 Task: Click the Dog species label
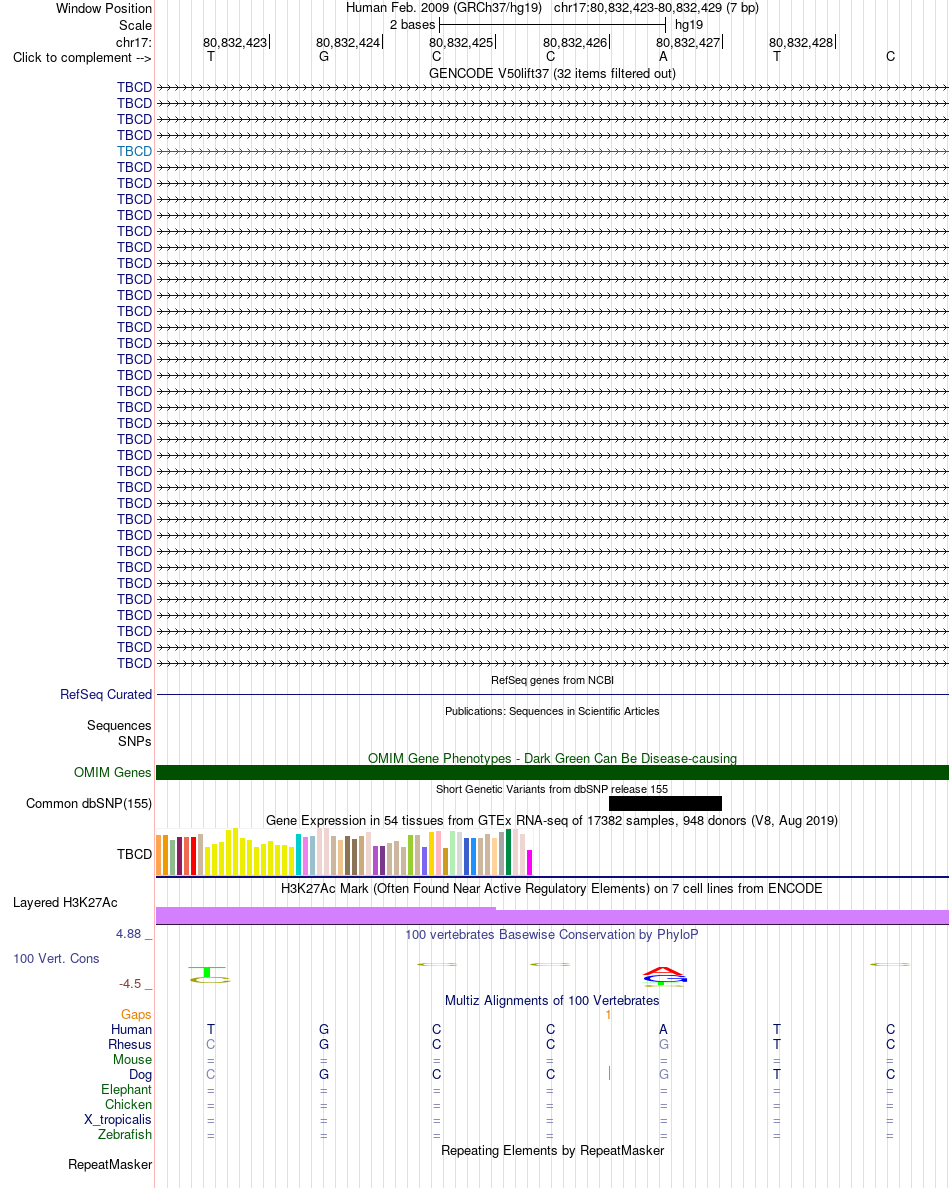[x=140, y=1075]
